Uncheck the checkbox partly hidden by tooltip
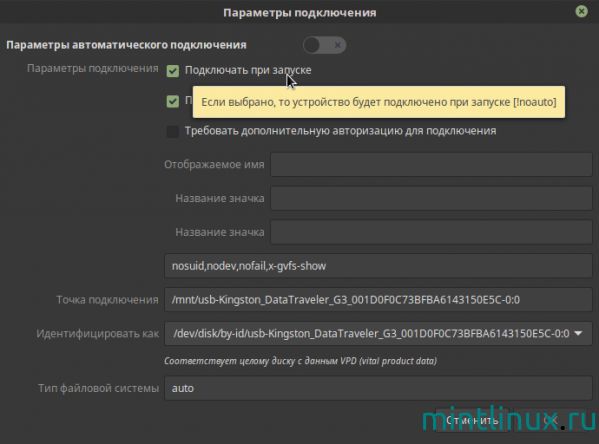 tap(173, 101)
